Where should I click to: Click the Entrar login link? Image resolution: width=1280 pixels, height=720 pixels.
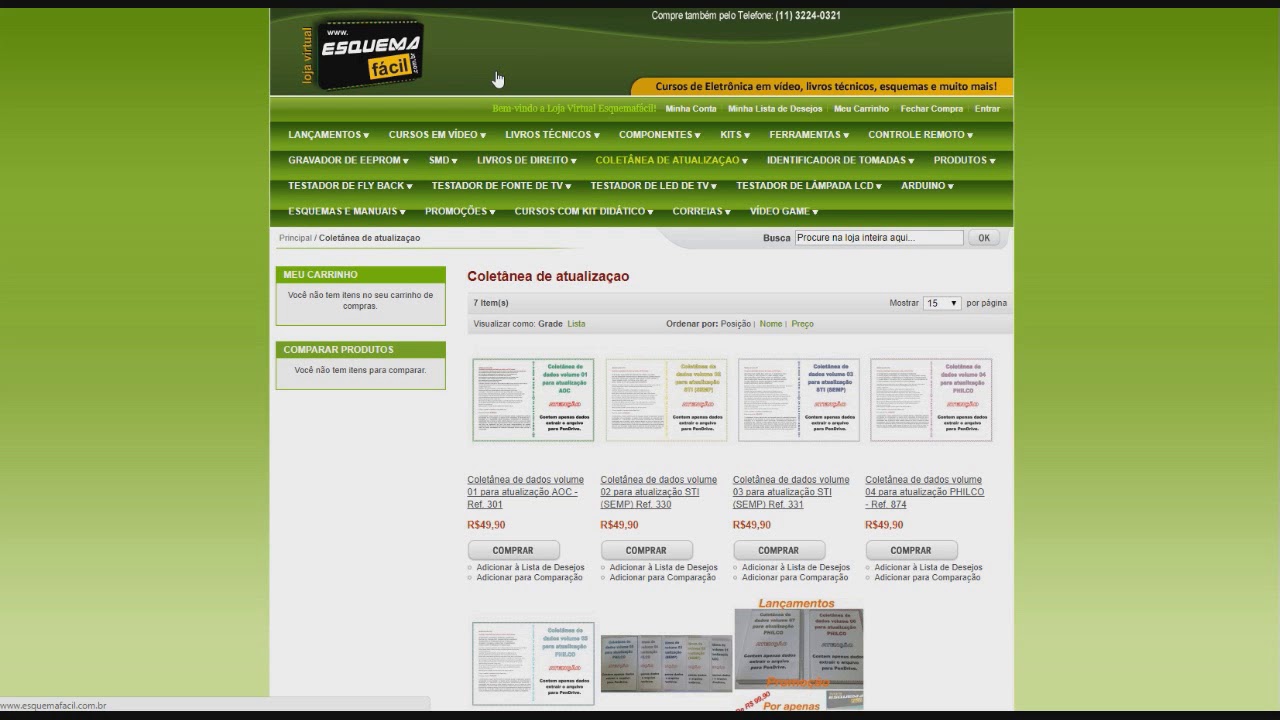tap(987, 109)
